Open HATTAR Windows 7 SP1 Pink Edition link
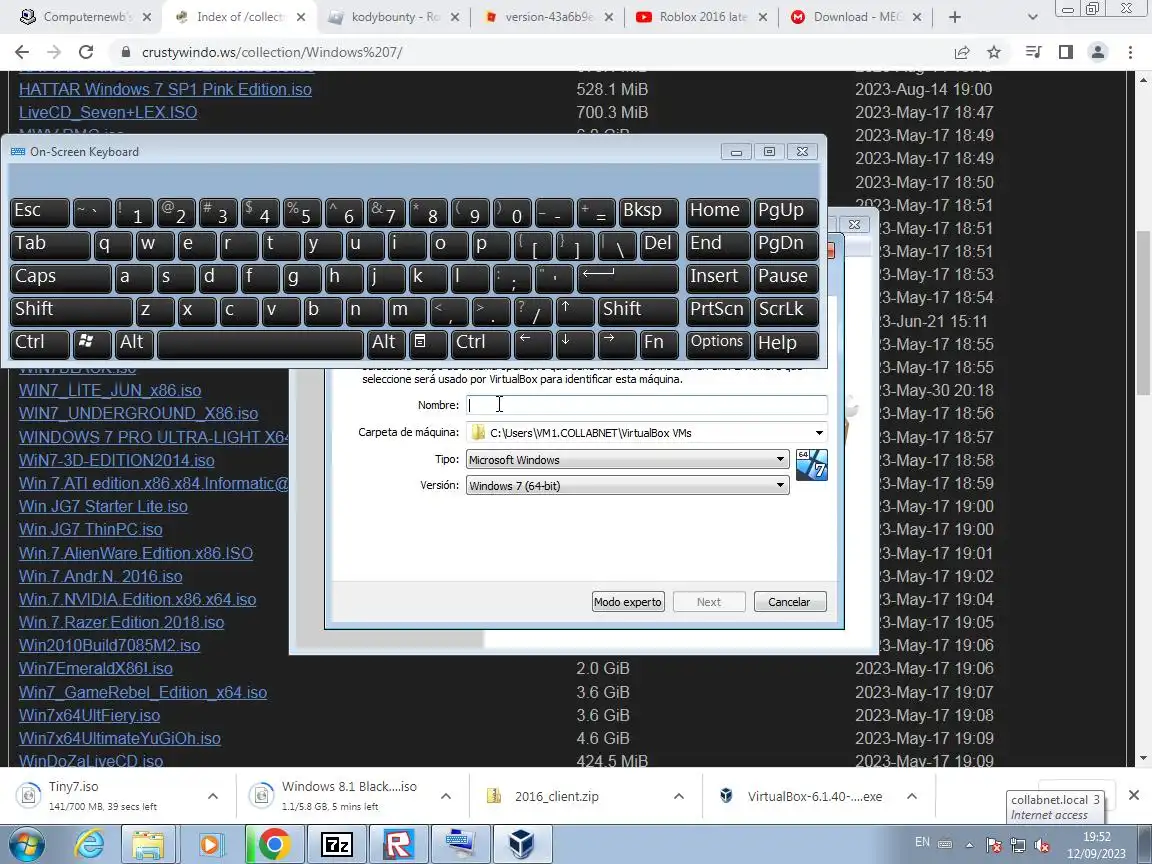Viewport: 1152px width, 864px height. tap(165, 90)
